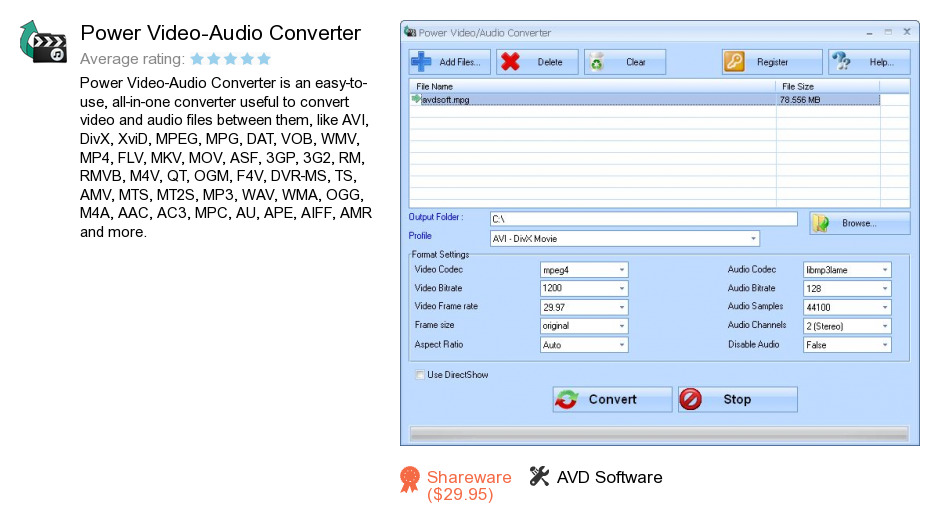940x530 pixels.
Task: Click the Delete button label
Action: [550, 62]
